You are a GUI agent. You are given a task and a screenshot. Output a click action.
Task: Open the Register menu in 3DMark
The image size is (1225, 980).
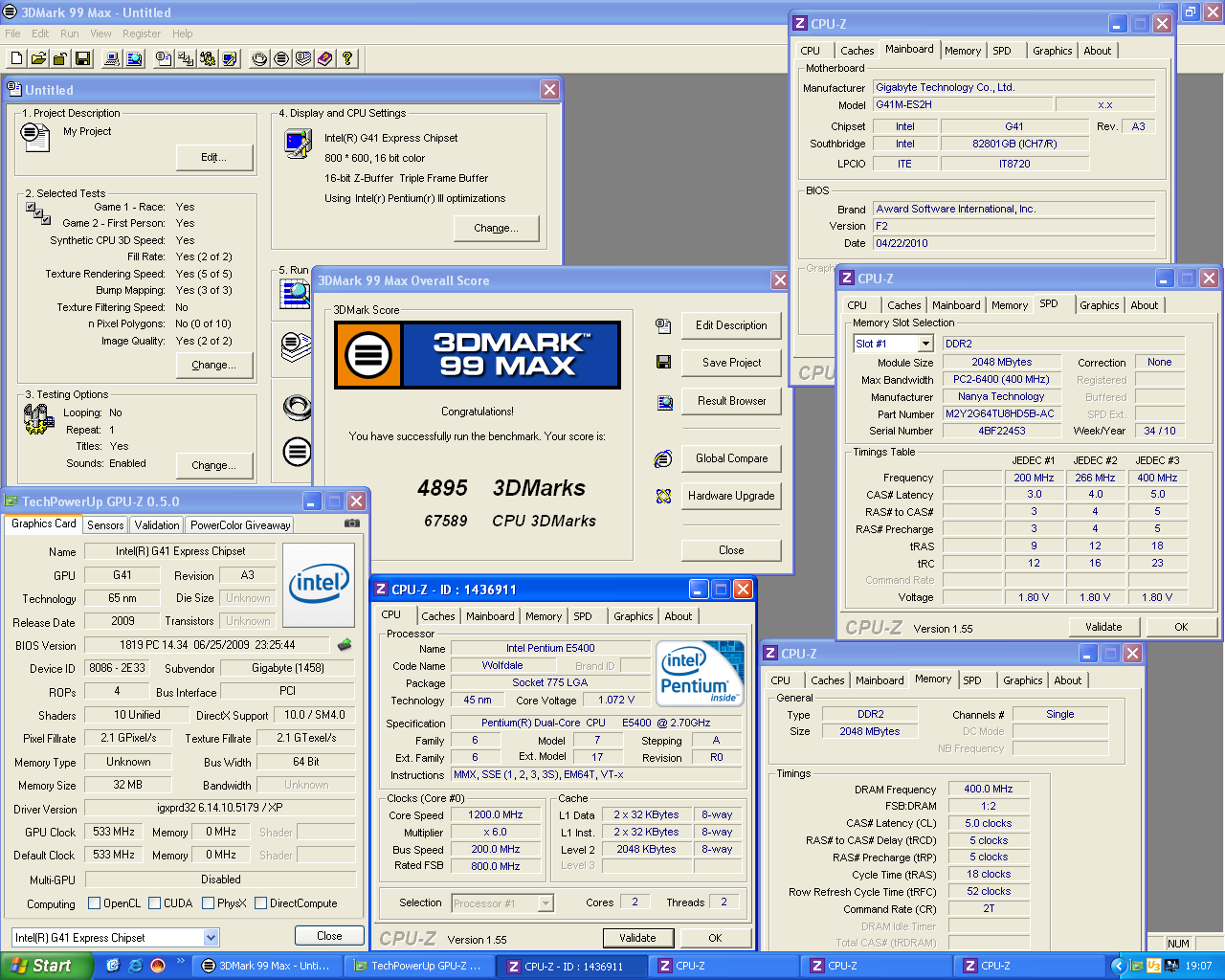(142, 33)
